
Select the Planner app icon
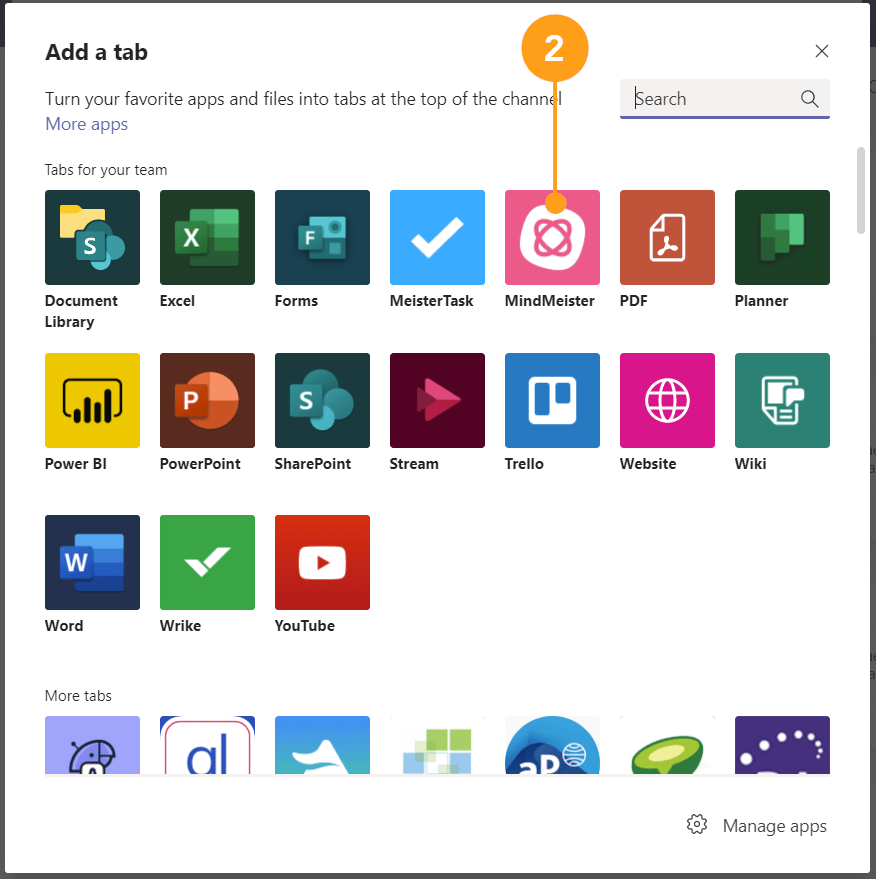point(782,237)
